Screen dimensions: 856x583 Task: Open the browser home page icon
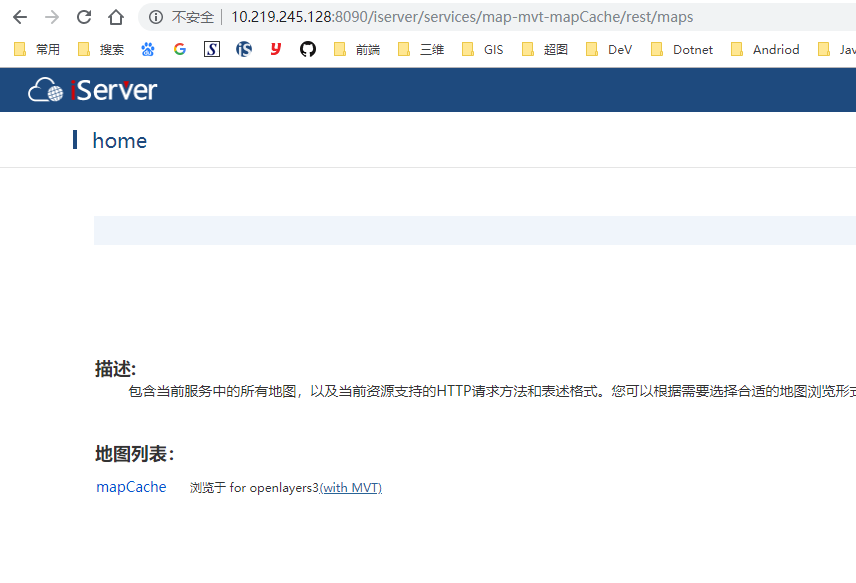pyautogui.click(x=115, y=17)
